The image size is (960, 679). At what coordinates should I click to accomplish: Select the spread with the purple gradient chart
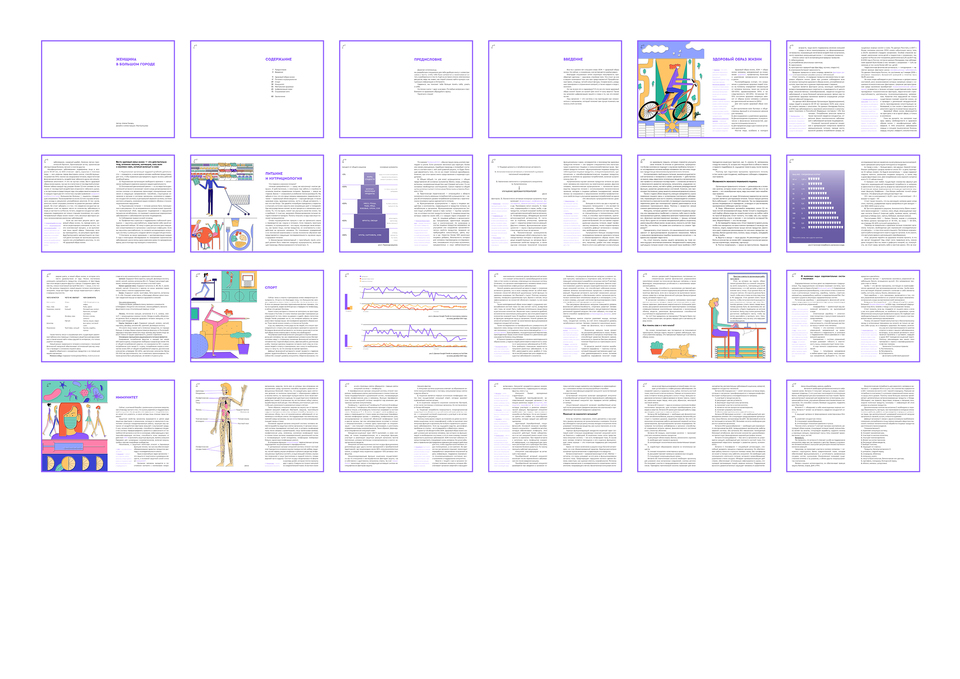[853, 203]
